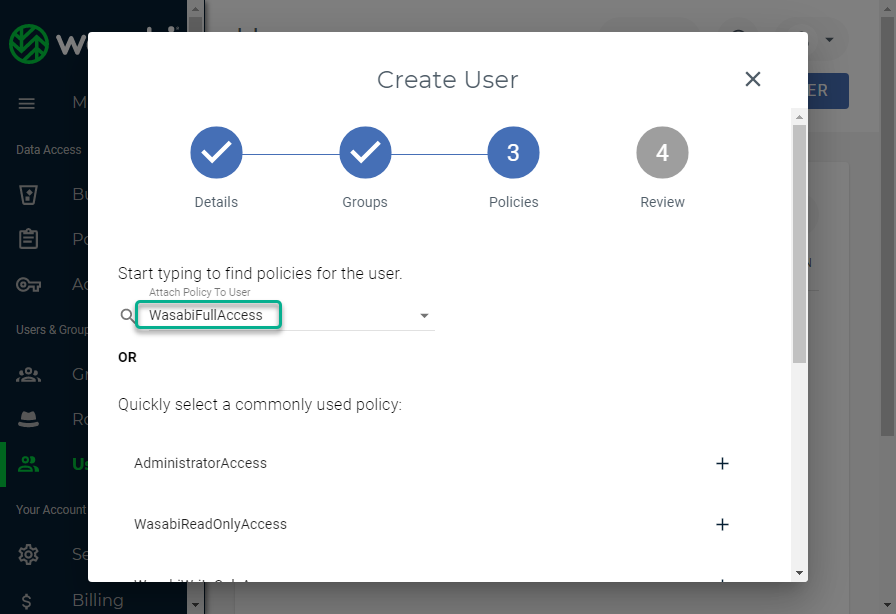Click the policy search magnifier icon
The height and width of the screenshot is (614, 896).
(x=127, y=315)
